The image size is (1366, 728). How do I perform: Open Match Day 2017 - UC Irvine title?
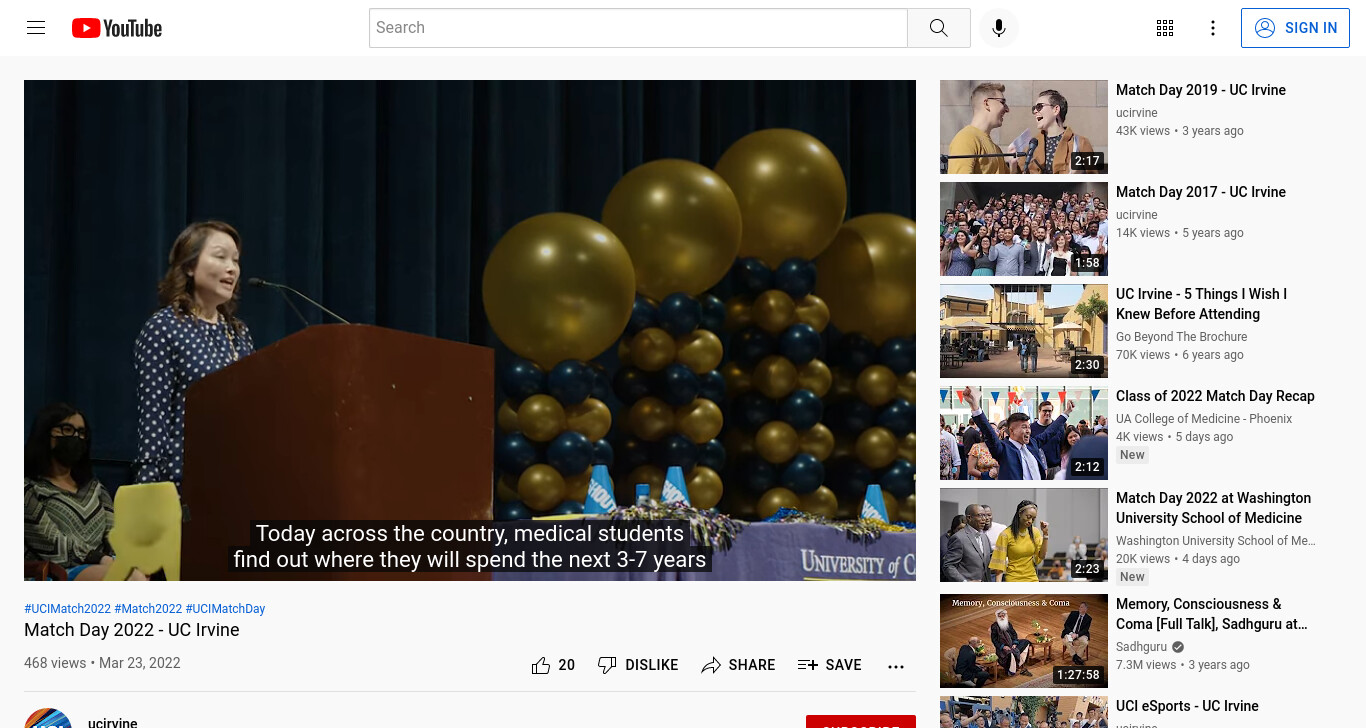1201,192
